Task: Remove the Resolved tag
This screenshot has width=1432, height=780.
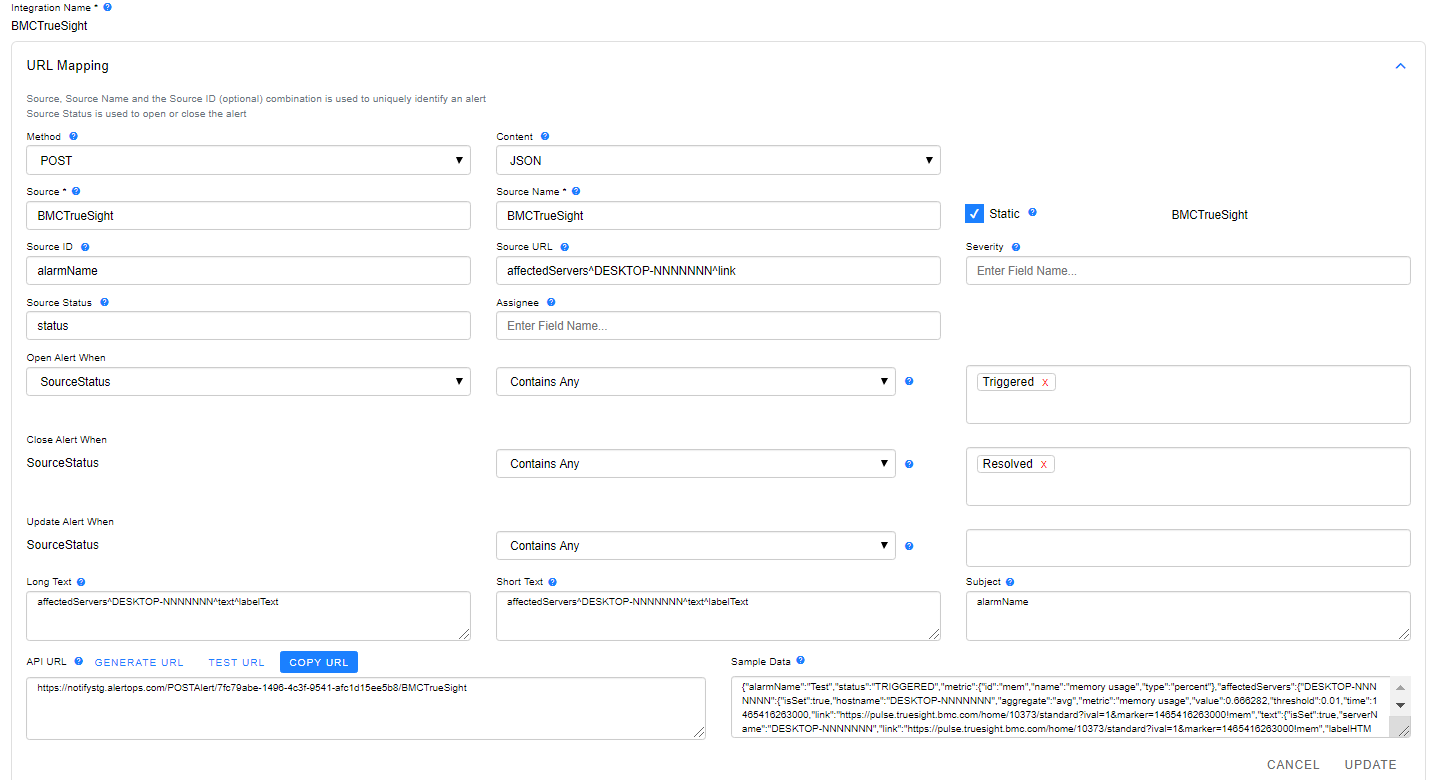Action: coord(1042,463)
